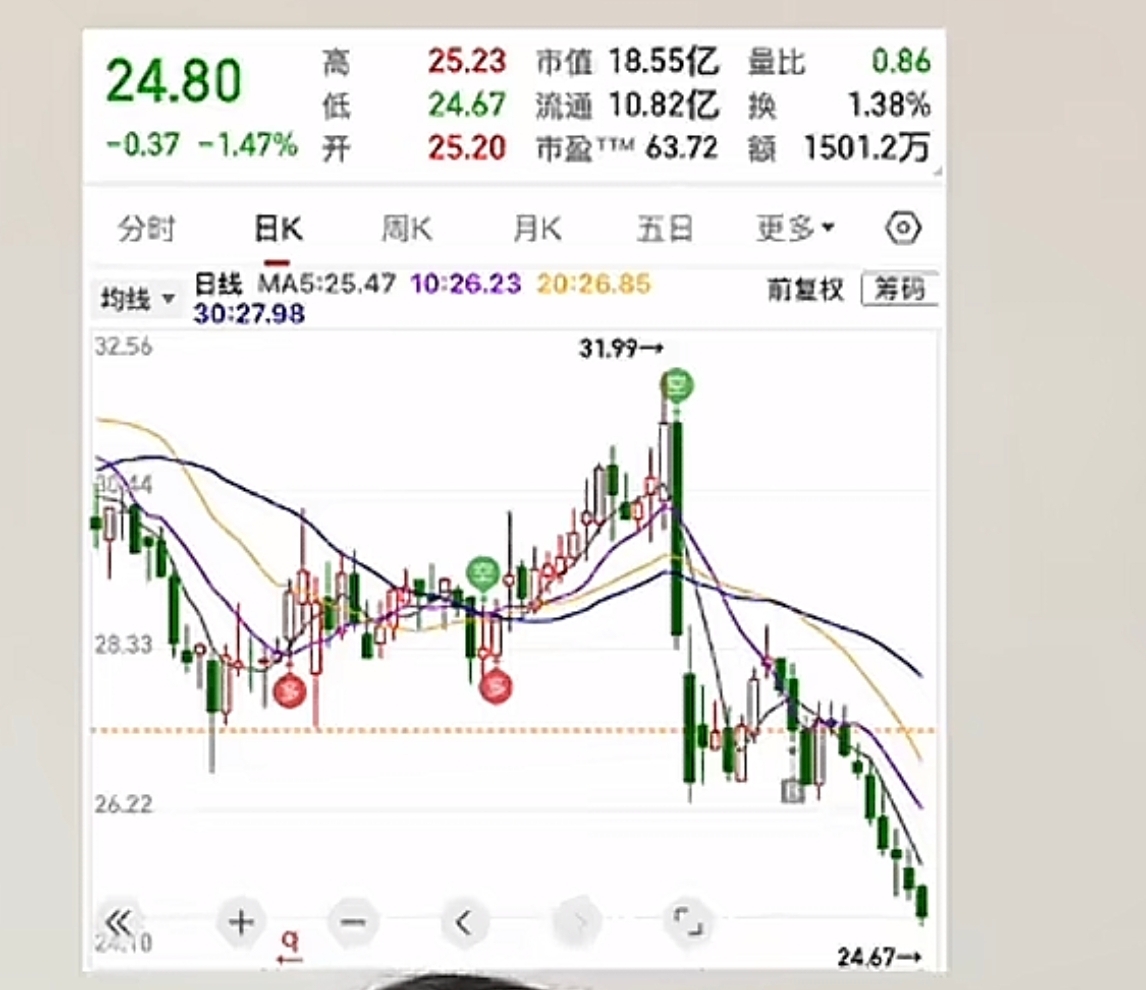Zoom in chart with plus icon

point(241,922)
